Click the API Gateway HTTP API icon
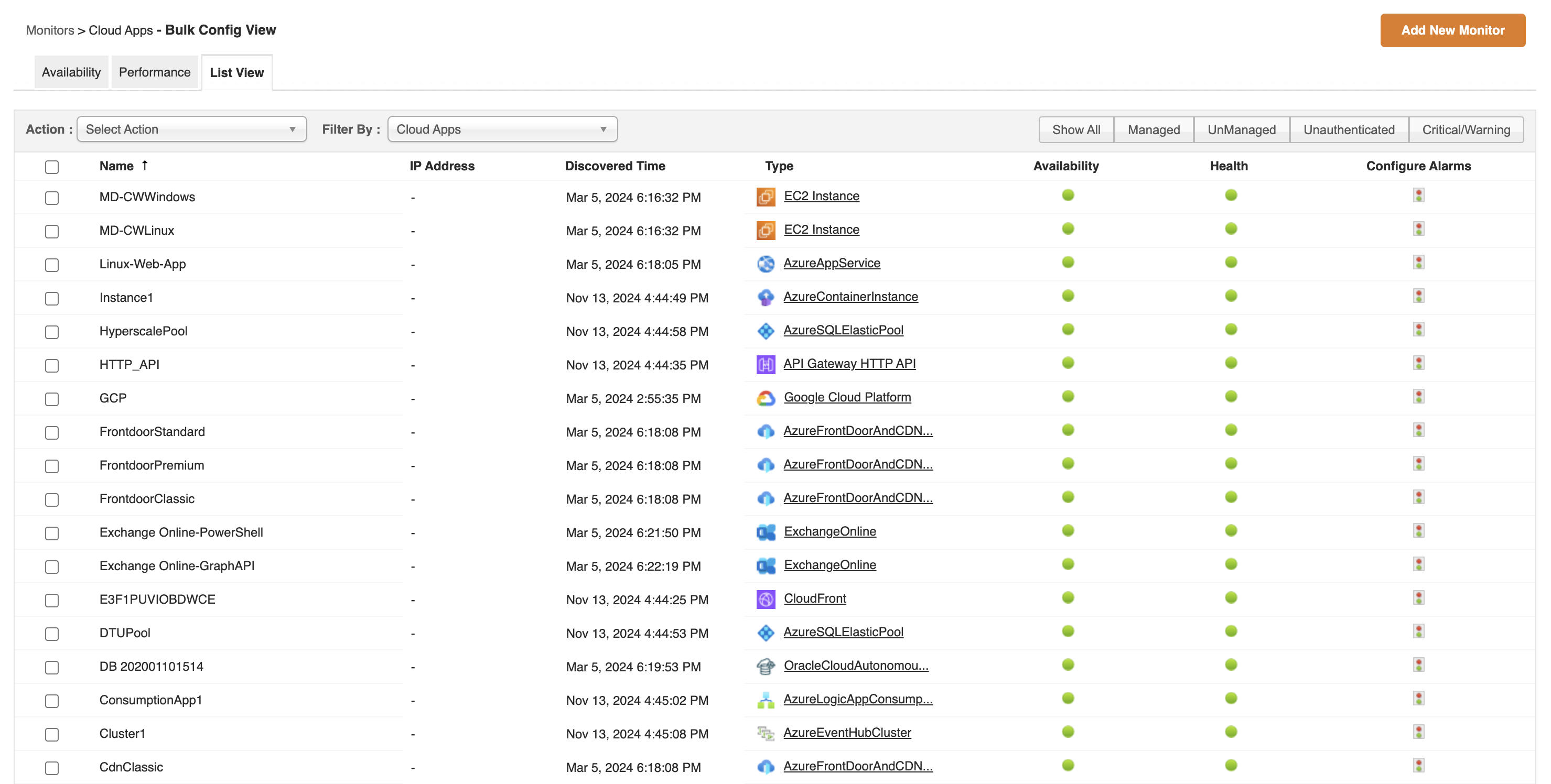The height and width of the screenshot is (784, 1551). pyautogui.click(x=765, y=365)
